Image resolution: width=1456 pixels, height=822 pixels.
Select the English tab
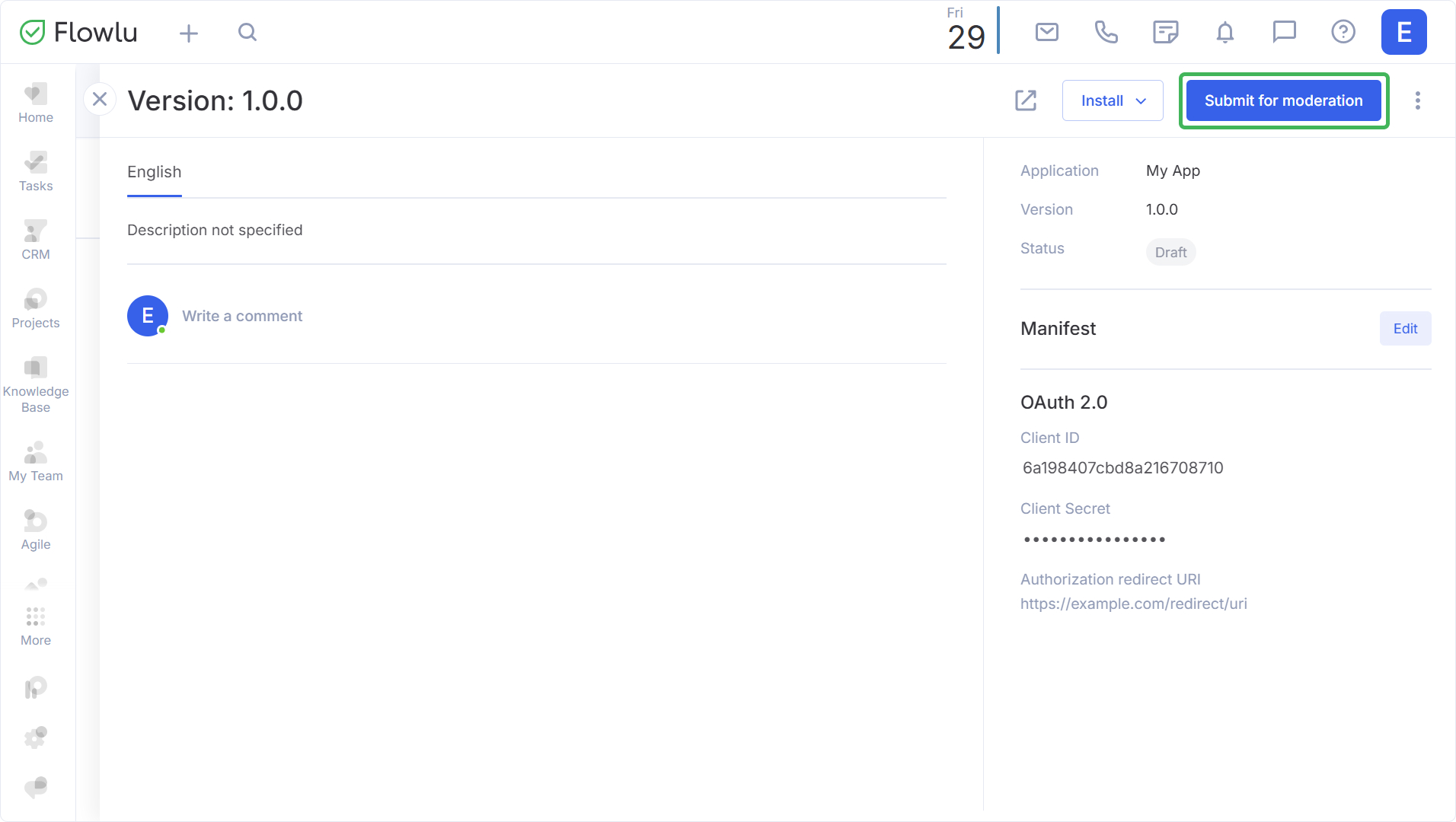tap(155, 172)
